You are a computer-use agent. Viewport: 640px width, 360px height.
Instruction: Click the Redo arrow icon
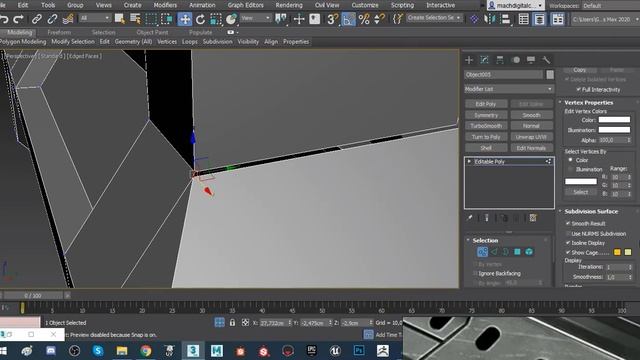point(19,19)
